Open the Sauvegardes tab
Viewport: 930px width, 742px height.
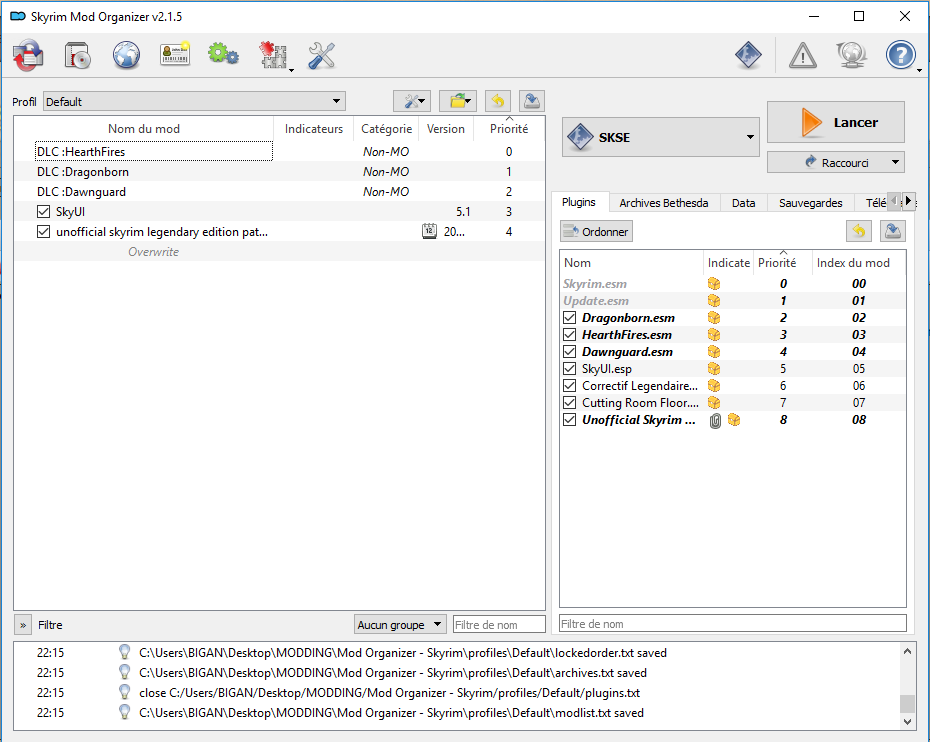[x=810, y=203]
